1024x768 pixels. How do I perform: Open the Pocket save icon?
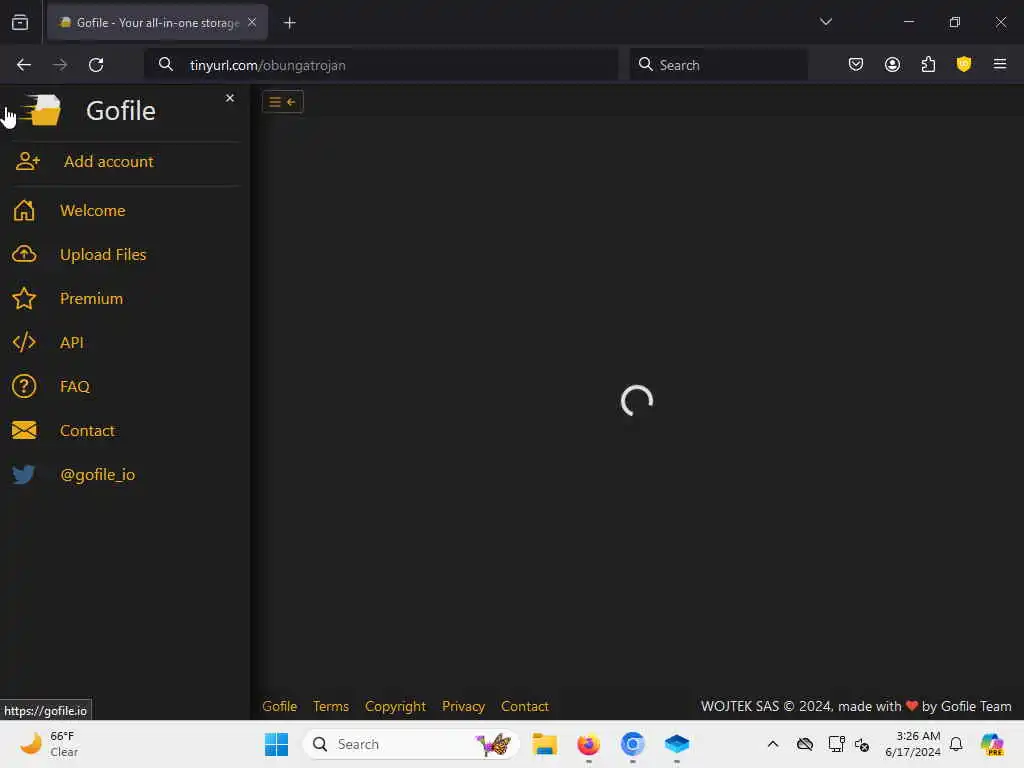point(856,64)
